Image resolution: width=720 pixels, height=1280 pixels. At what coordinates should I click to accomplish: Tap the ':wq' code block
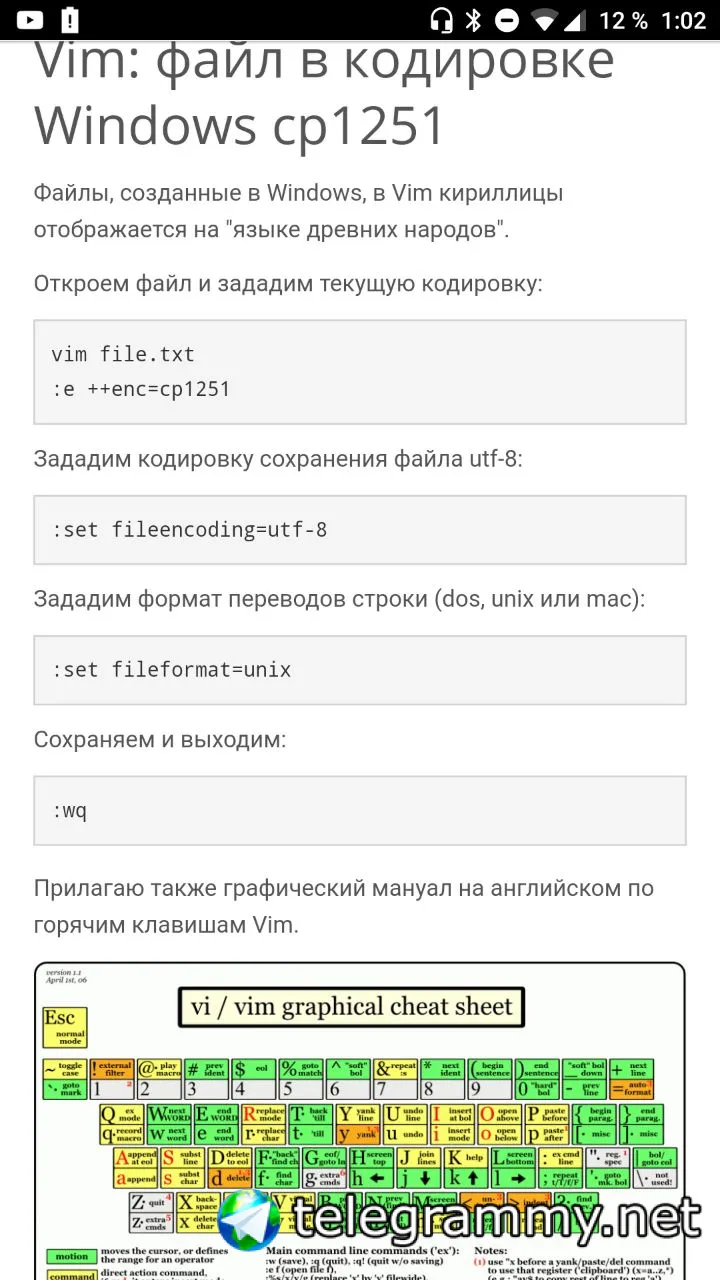[x=360, y=810]
